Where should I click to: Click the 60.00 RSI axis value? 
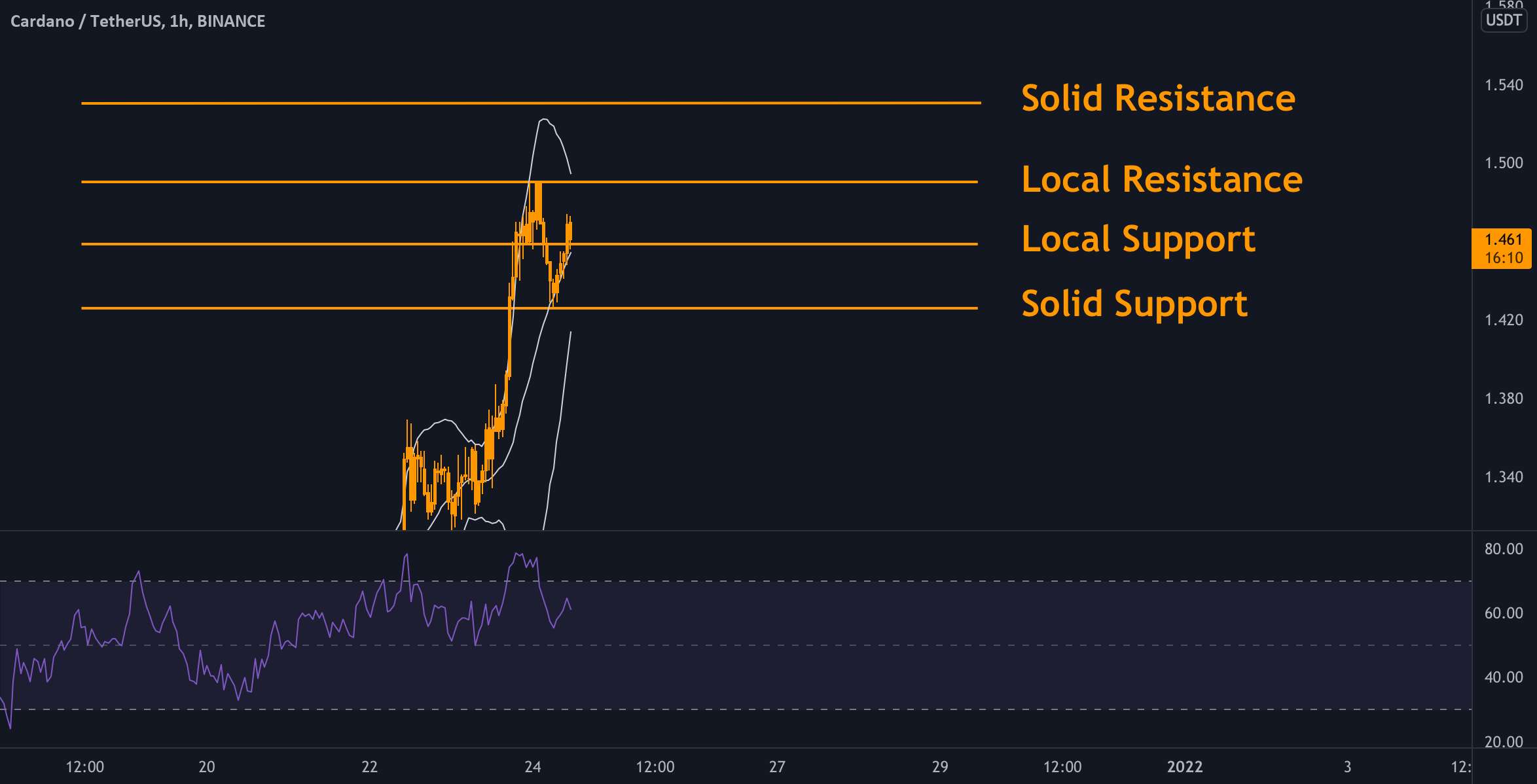coord(1504,613)
